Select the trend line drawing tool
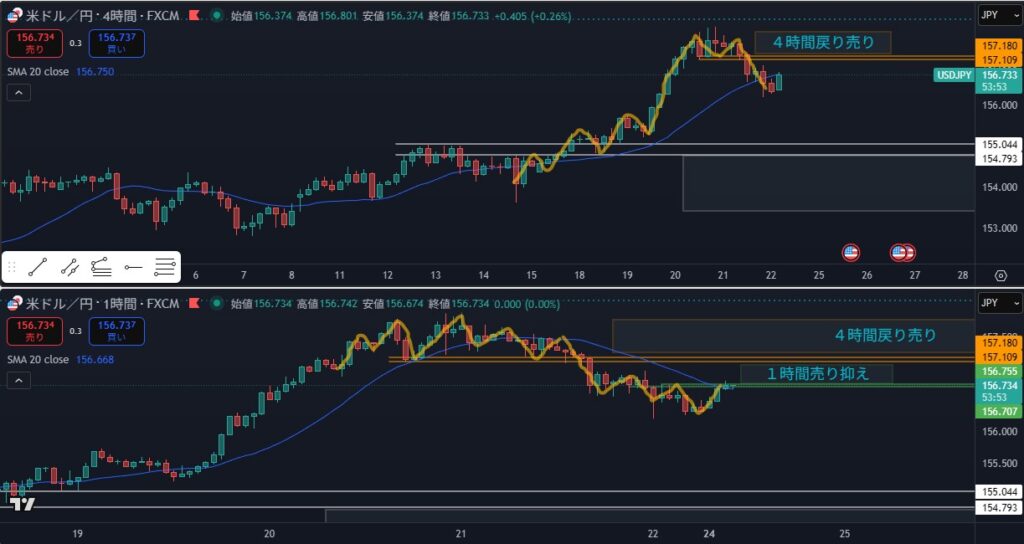Image resolution: width=1024 pixels, height=544 pixels. pyautogui.click(x=38, y=267)
